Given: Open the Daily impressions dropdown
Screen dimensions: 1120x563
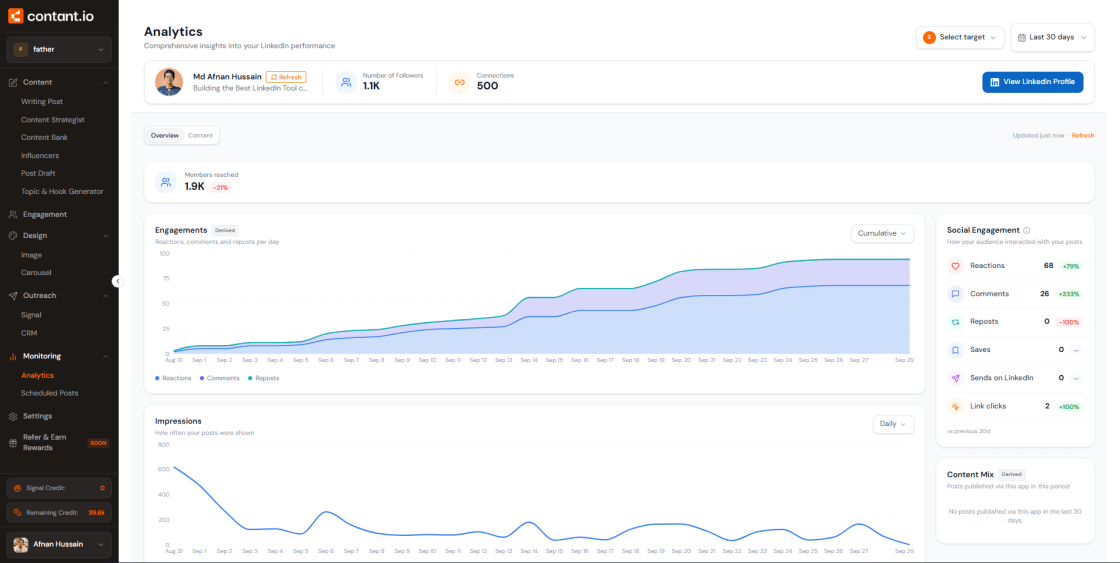Looking at the screenshot, I should (x=894, y=424).
